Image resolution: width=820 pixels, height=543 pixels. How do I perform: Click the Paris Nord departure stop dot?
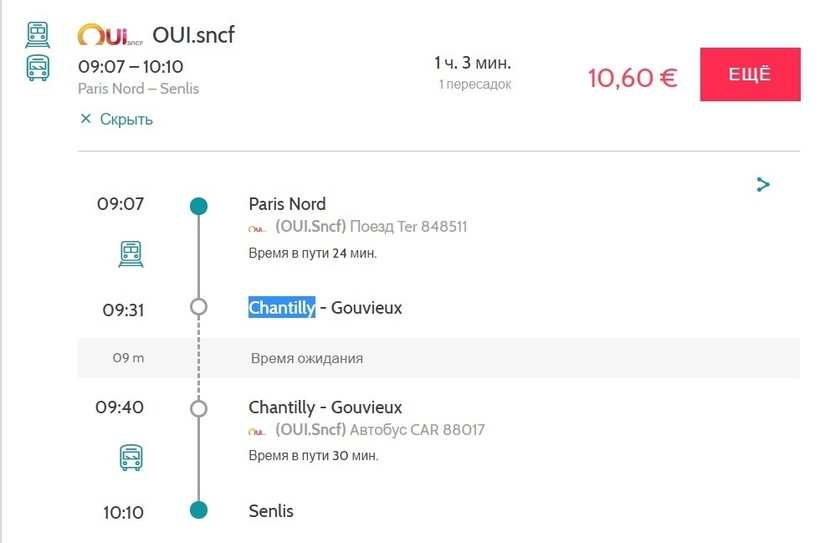point(199,206)
